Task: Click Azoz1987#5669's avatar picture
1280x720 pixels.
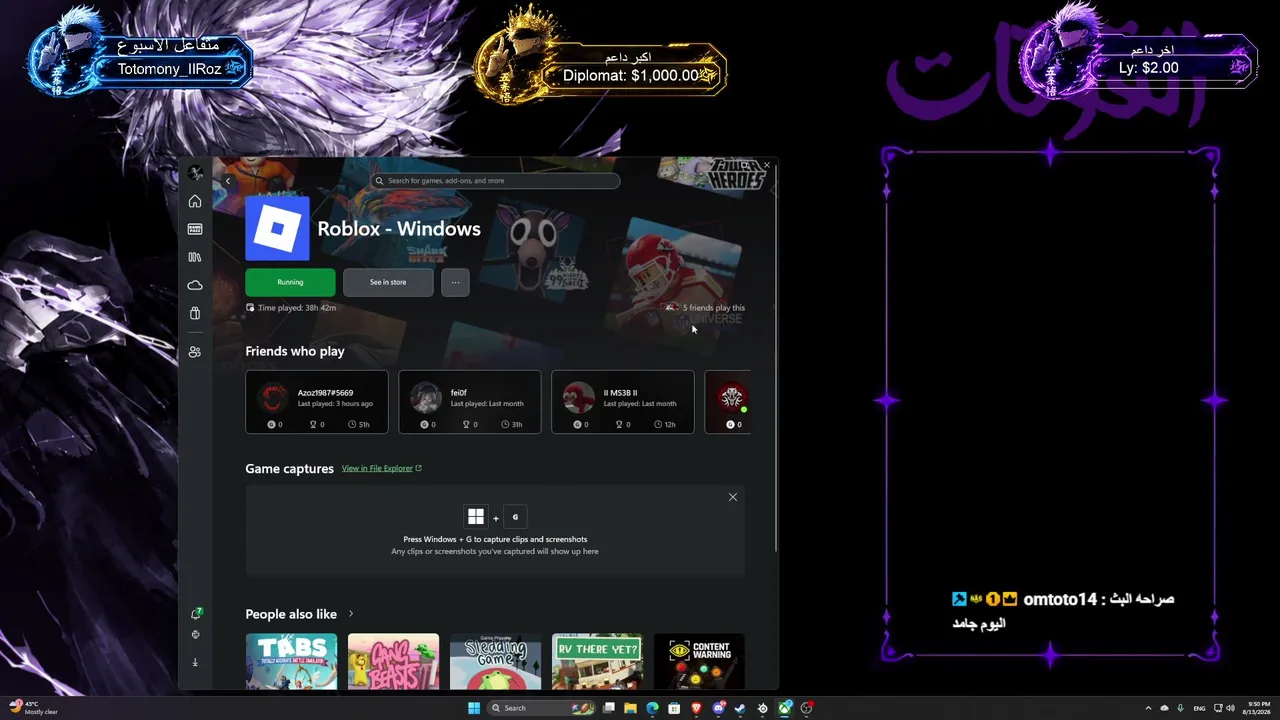Action: point(273,398)
